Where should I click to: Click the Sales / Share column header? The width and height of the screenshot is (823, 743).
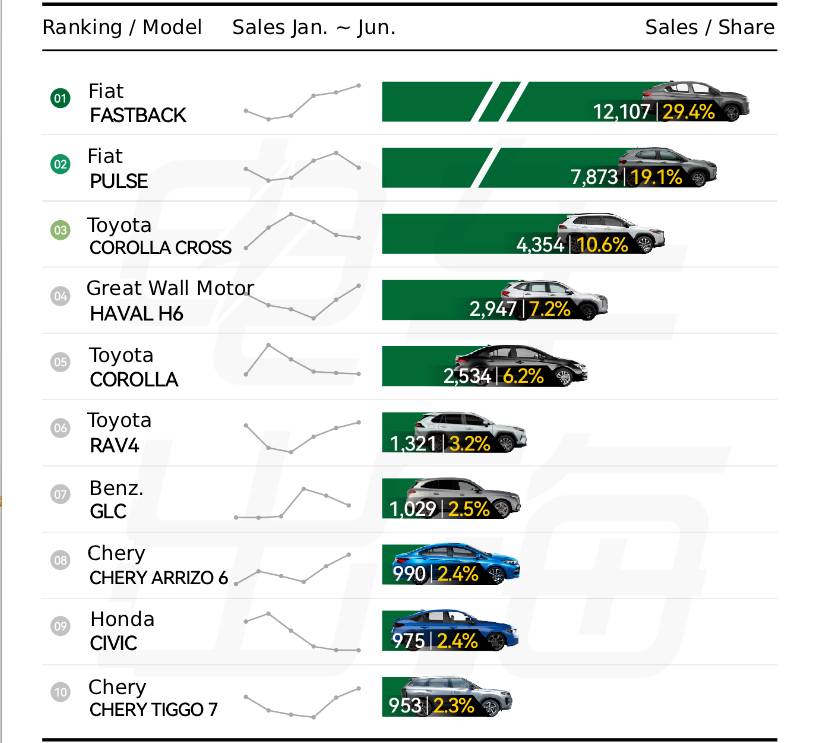click(710, 27)
